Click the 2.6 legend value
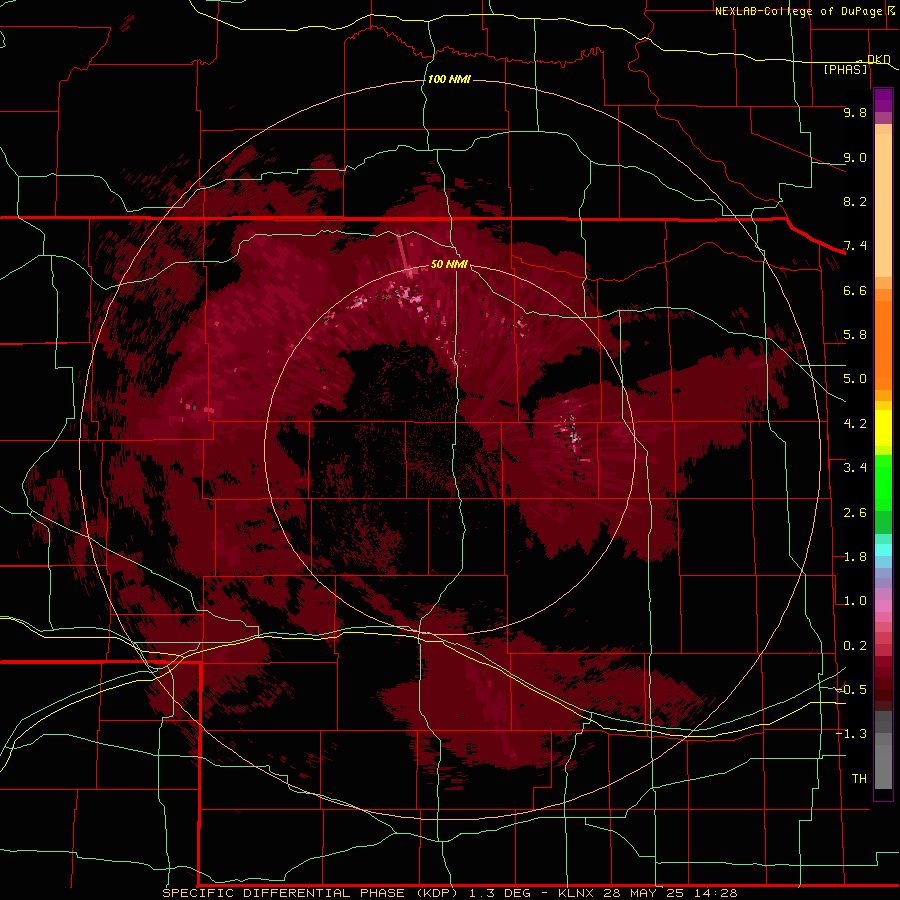The height and width of the screenshot is (900, 900). point(855,513)
